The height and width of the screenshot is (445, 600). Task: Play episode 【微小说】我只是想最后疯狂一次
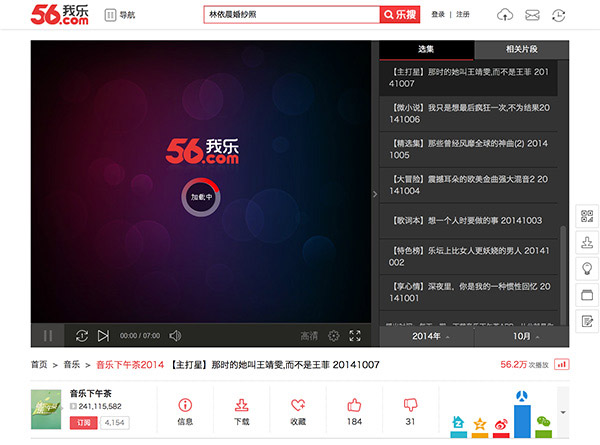click(x=468, y=114)
